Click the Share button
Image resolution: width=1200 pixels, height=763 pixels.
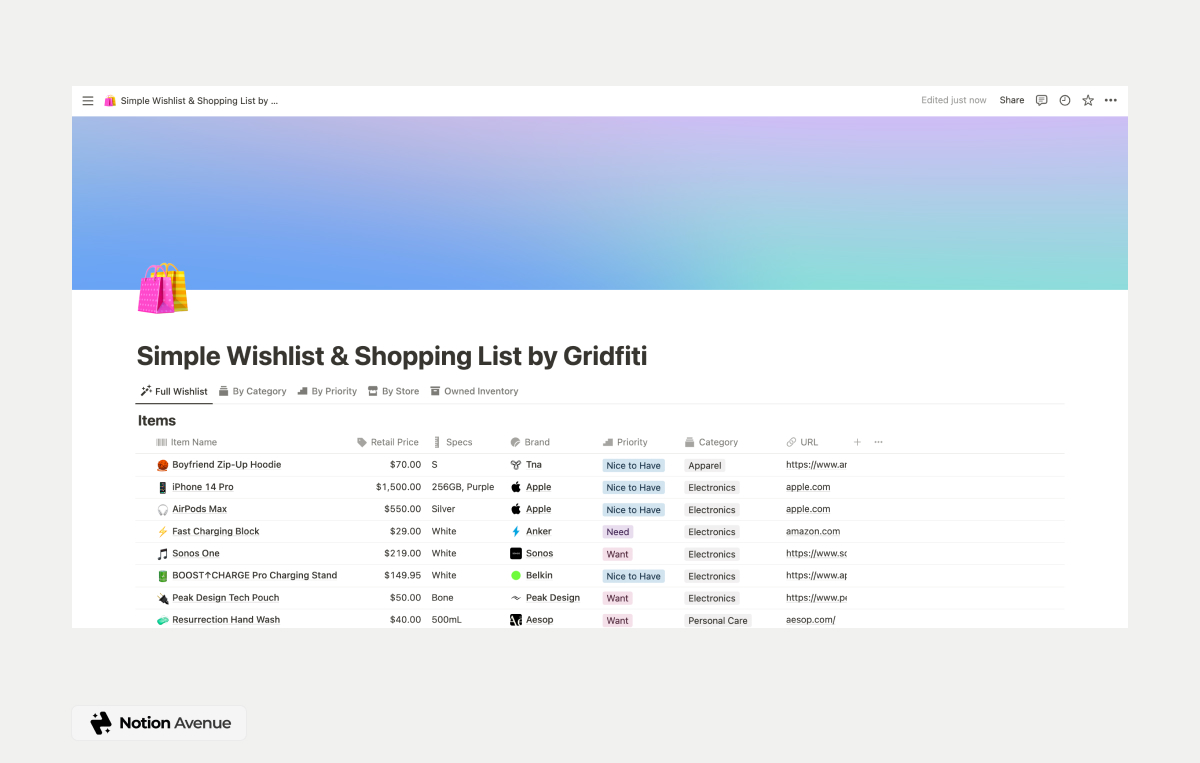(1012, 100)
